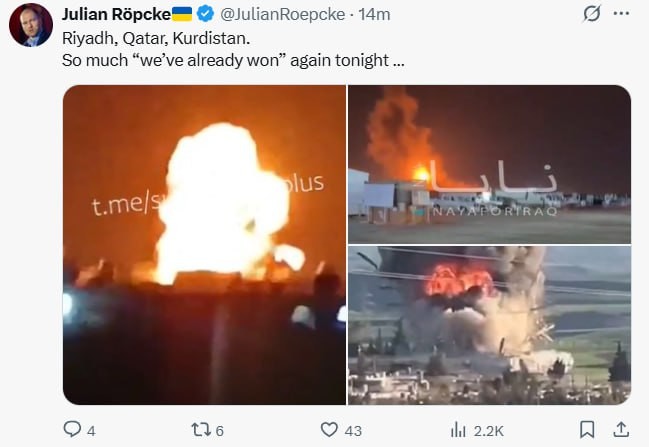The image size is (649, 447).
Task: Click the 6 reposts count
Action: [x=220, y=431]
